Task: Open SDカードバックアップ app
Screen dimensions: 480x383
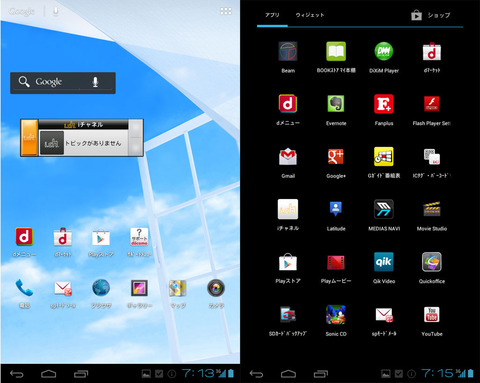Action: coord(288,314)
